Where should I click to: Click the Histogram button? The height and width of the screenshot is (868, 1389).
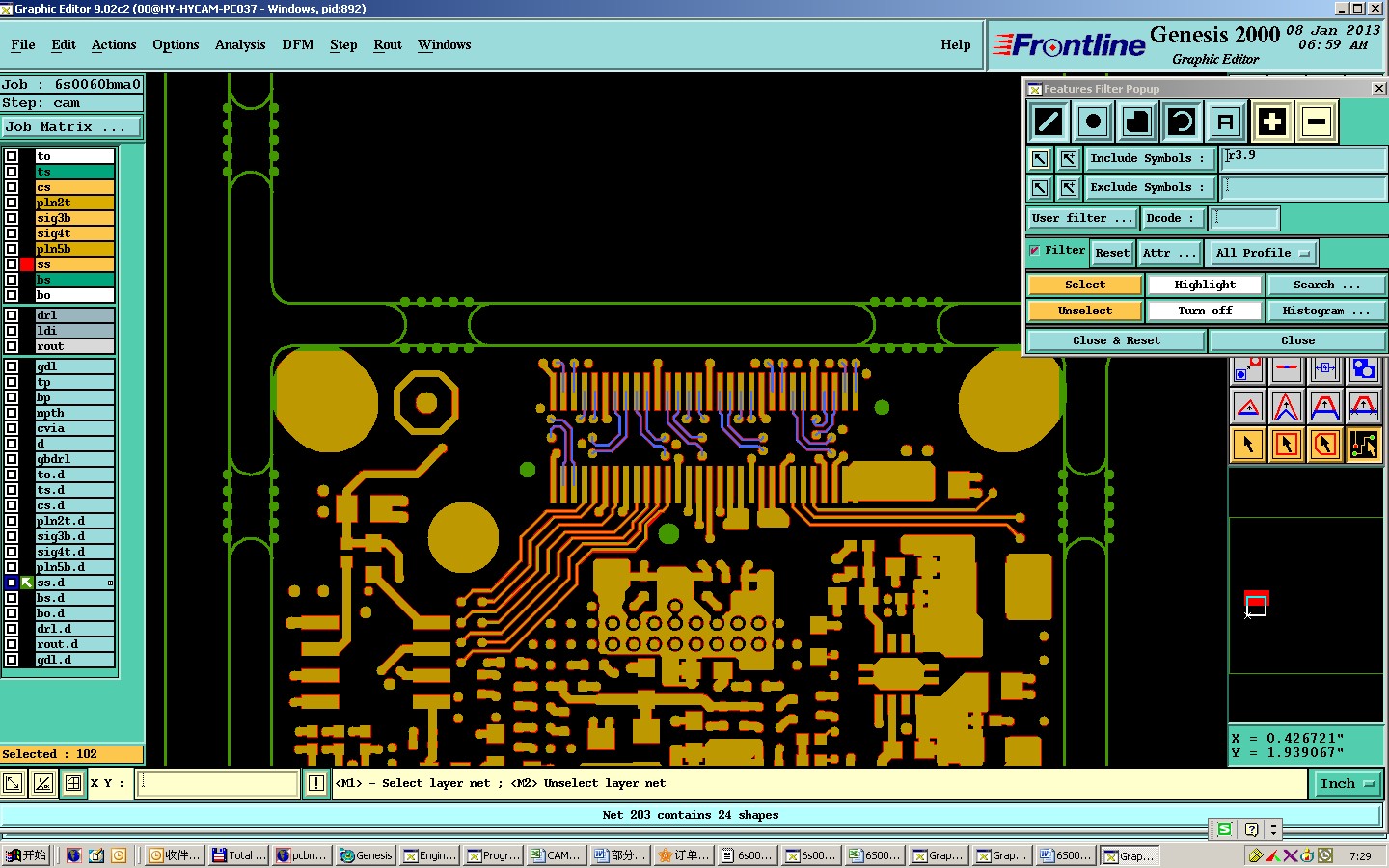coord(1326,311)
